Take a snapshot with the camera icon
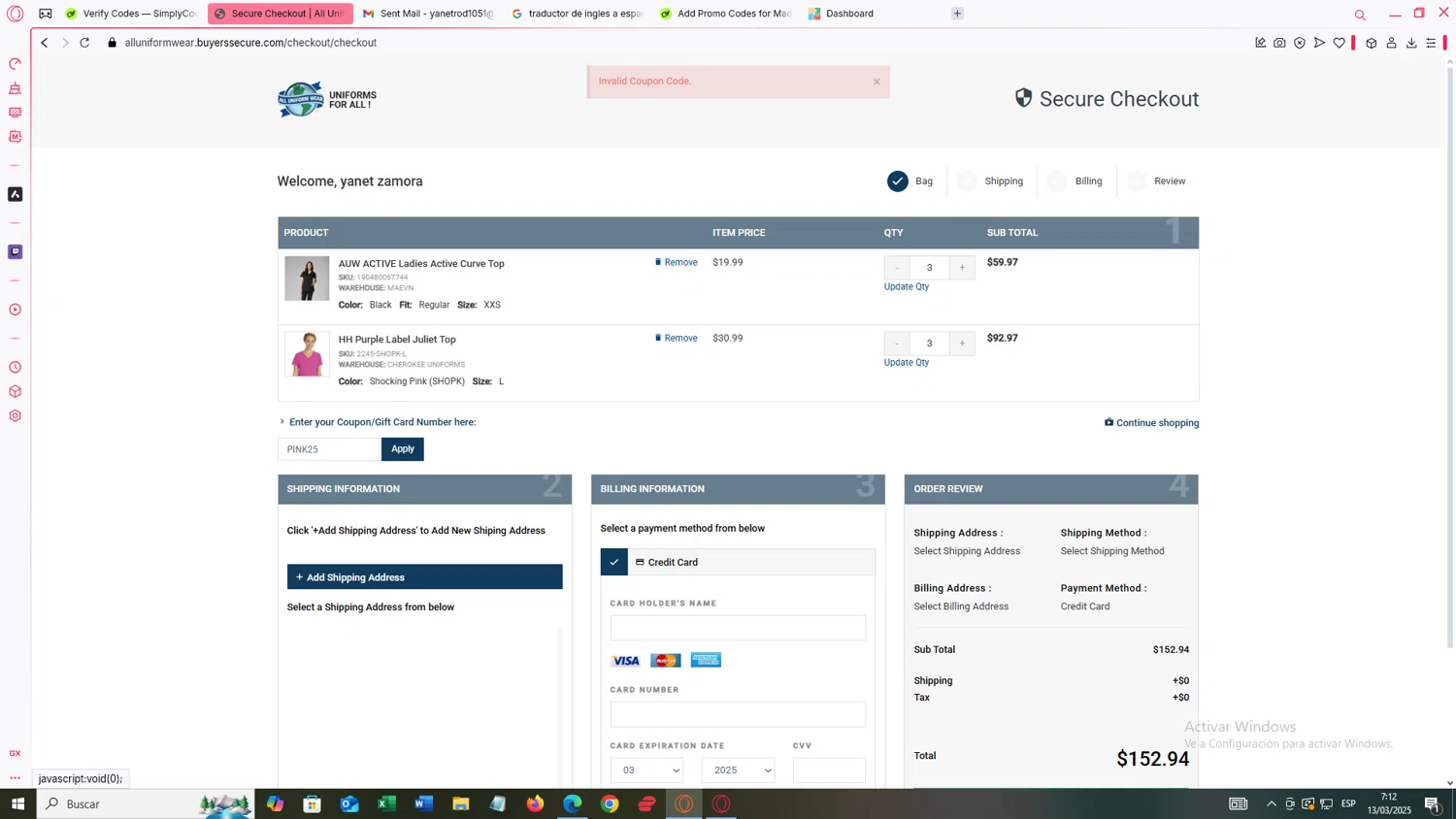This screenshot has width=1456, height=819. point(1279,43)
